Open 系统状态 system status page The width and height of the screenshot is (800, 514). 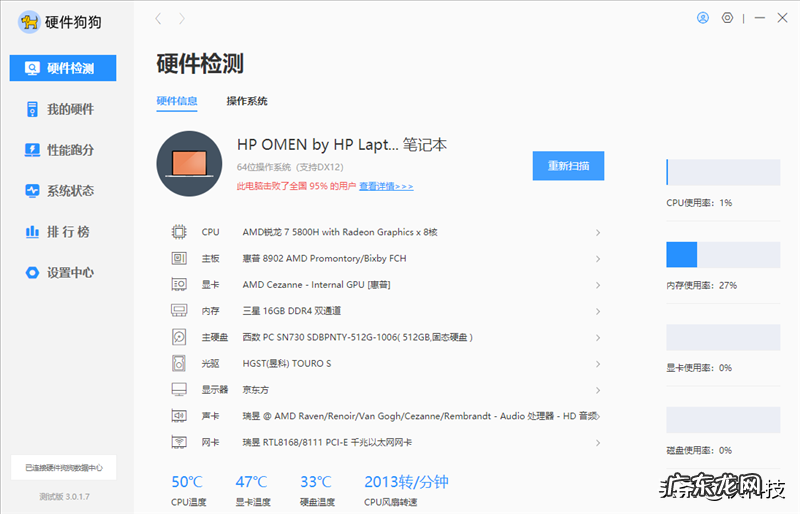(60, 191)
